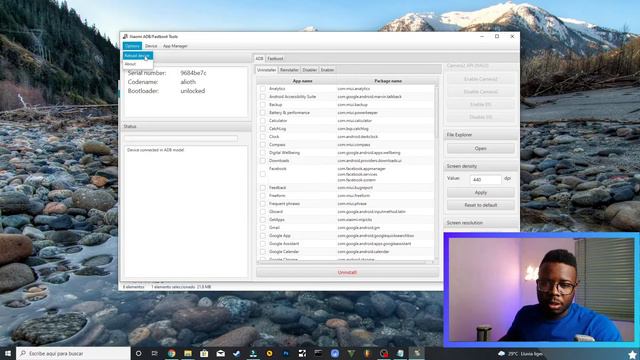
Task: Check the Gmail checkbox
Action: pos(263,228)
